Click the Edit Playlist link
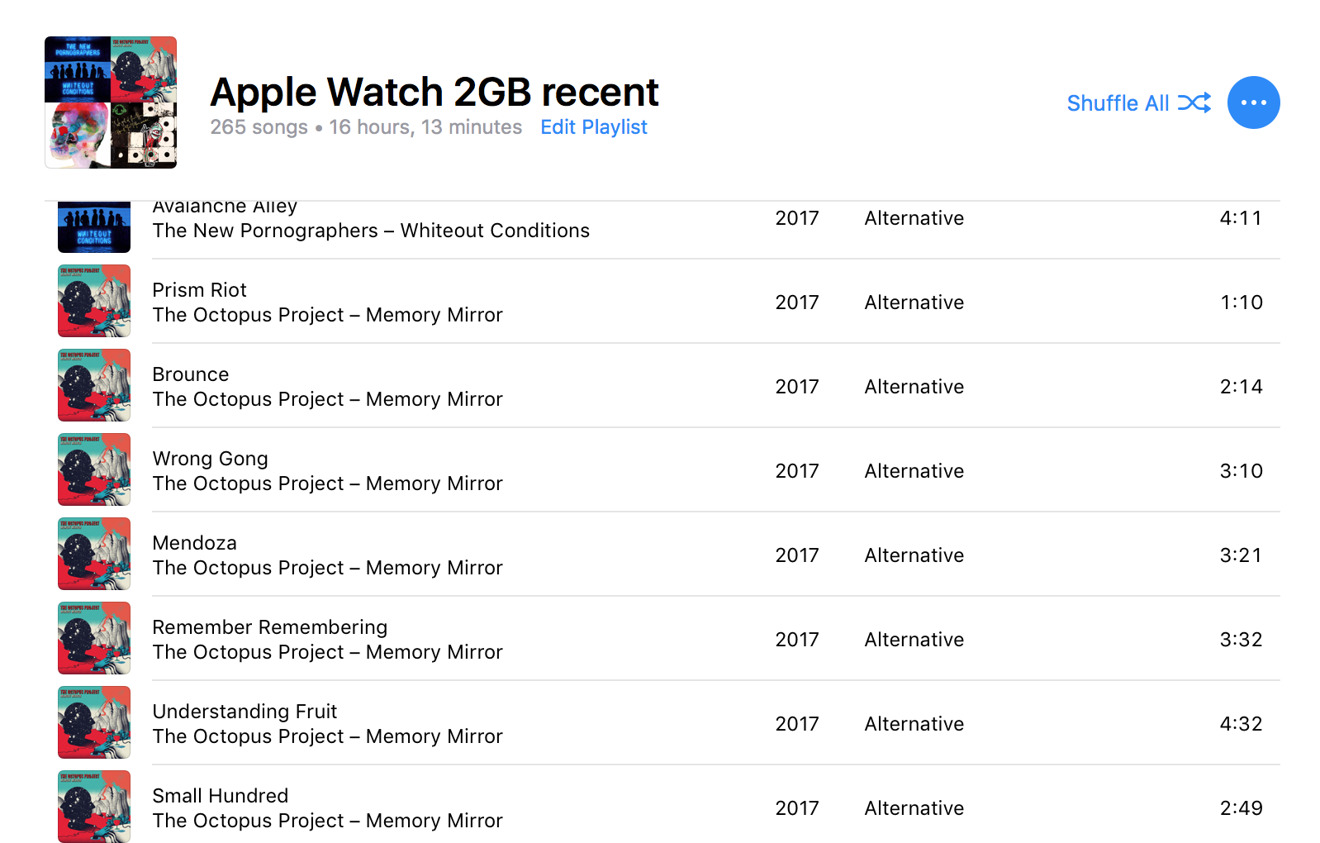Image resolution: width=1320 pixels, height=843 pixels. (x=594, y=127)
